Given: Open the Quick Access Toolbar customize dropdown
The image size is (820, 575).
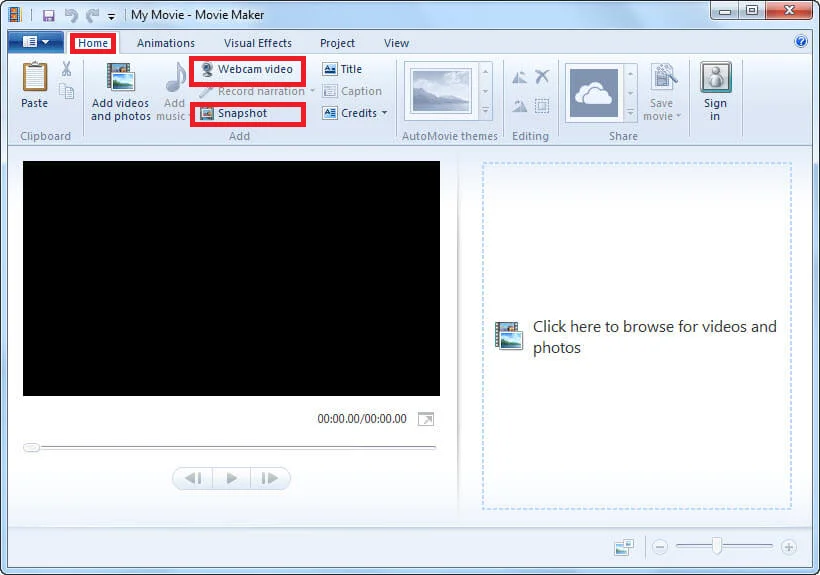Looking at the screenshot, I should tap(111, 16).
